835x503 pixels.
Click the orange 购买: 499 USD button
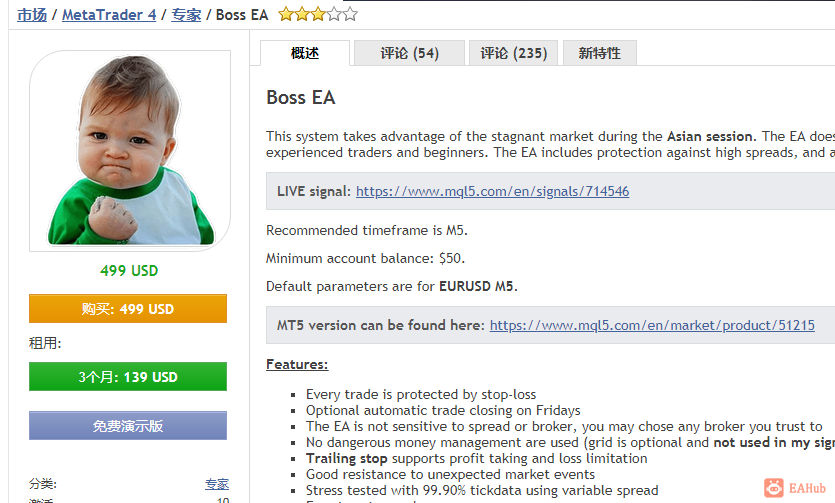pyautogui.click(x=128, y=309)
